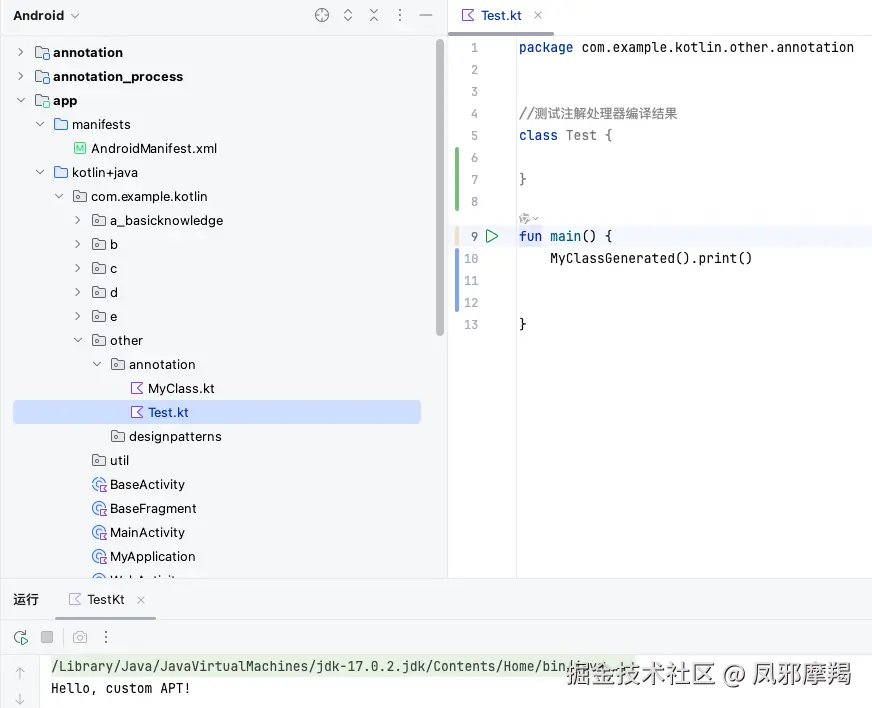Stop the running process button

coord(47,637)
